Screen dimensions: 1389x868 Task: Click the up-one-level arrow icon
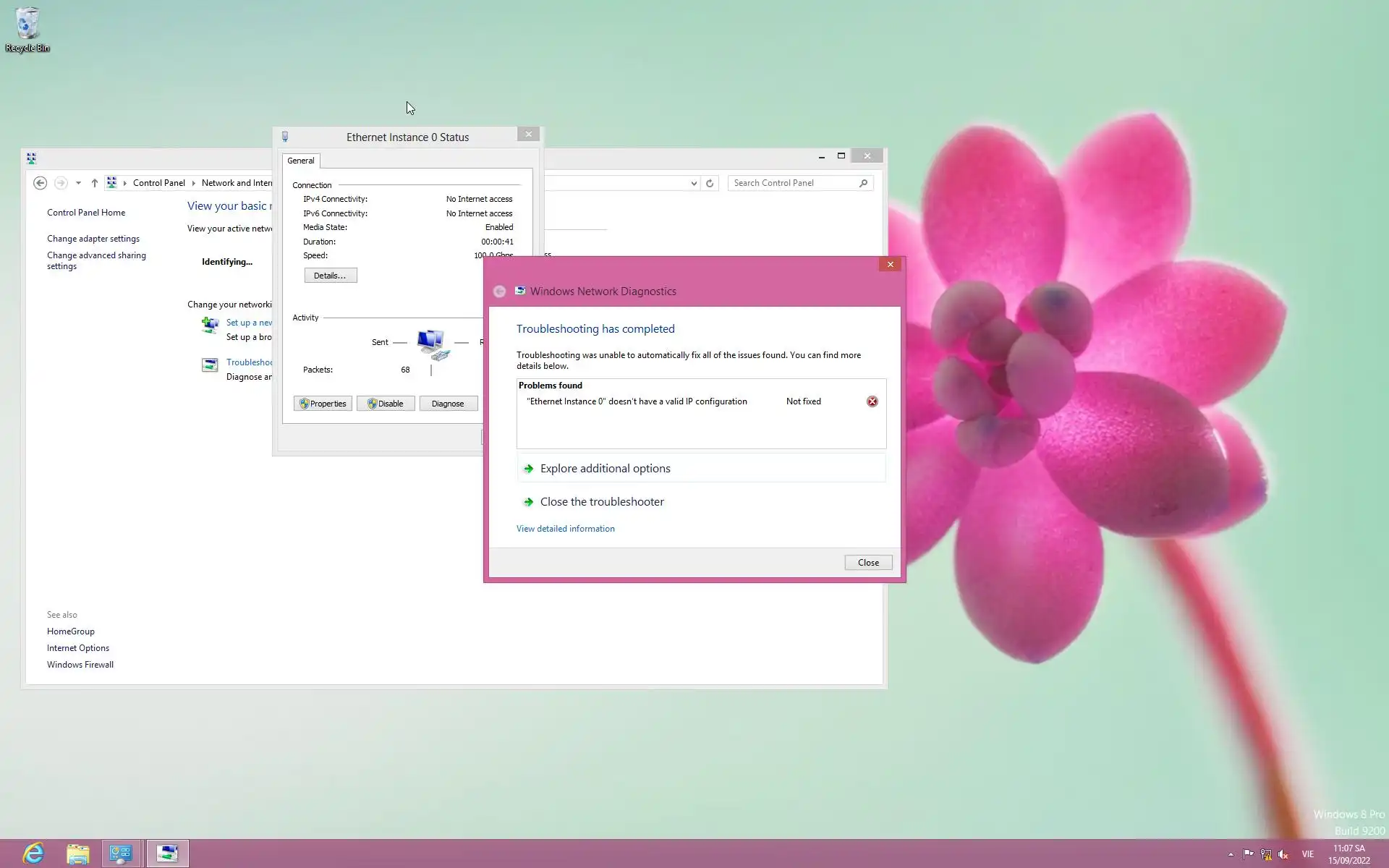coord(94,183)
